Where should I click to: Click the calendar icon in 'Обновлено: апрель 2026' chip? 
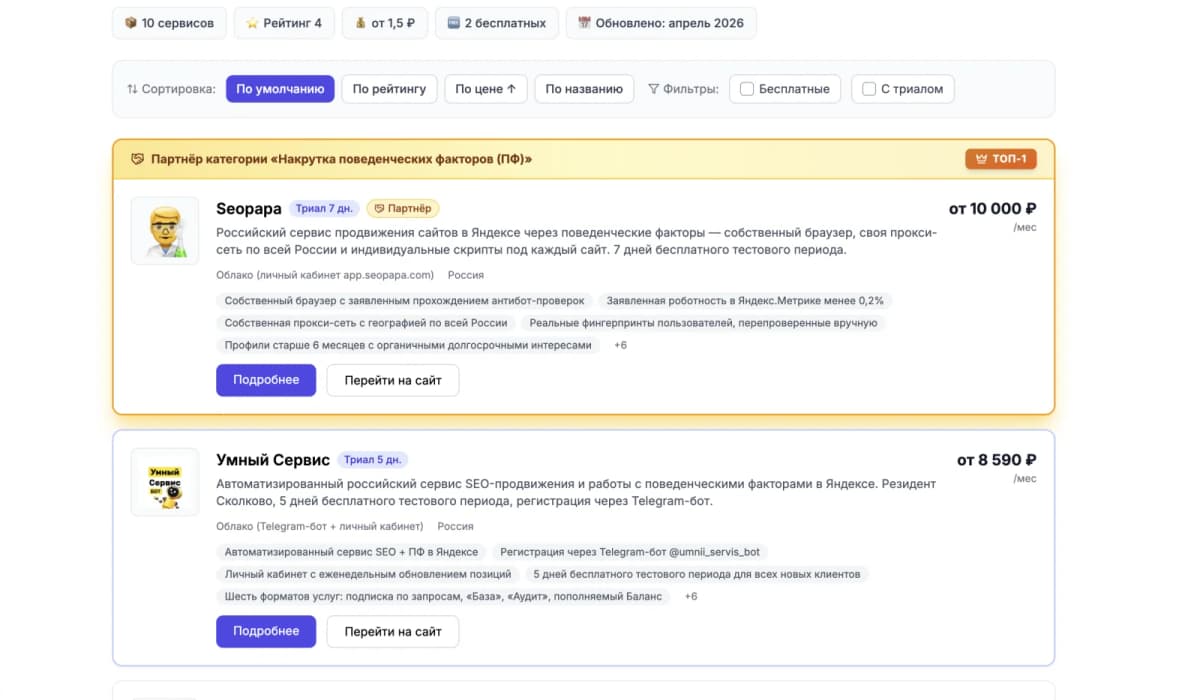click(584, 23)
